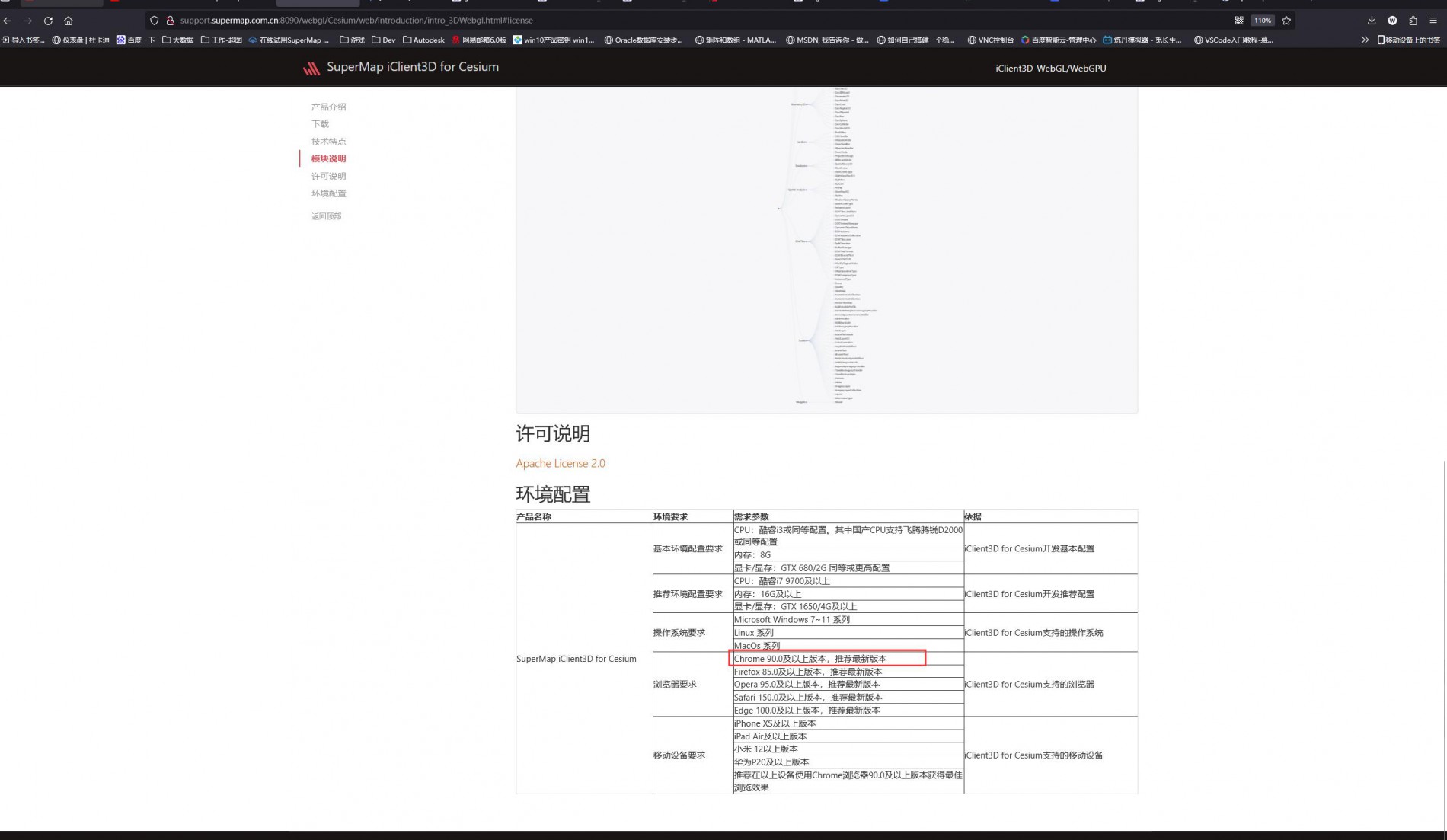Screen dimensions: 1447x840
Task: Open the browser hamburger menu
Action: (1433, 21)
